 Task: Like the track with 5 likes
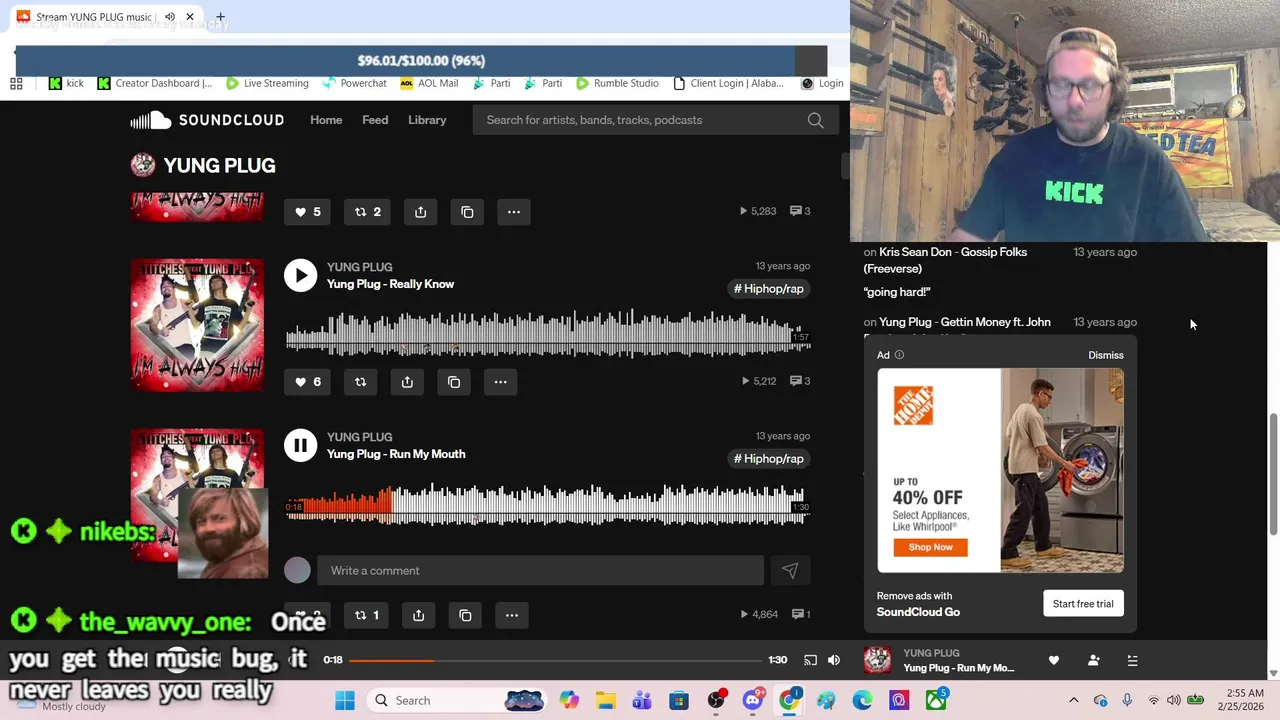(307, 211)
